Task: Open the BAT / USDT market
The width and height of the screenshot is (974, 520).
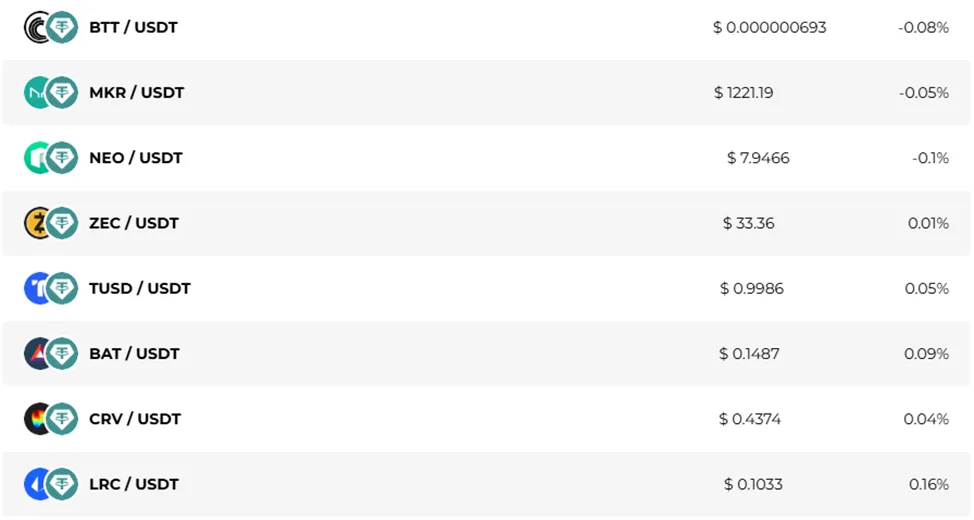Action: click(134, 354)
